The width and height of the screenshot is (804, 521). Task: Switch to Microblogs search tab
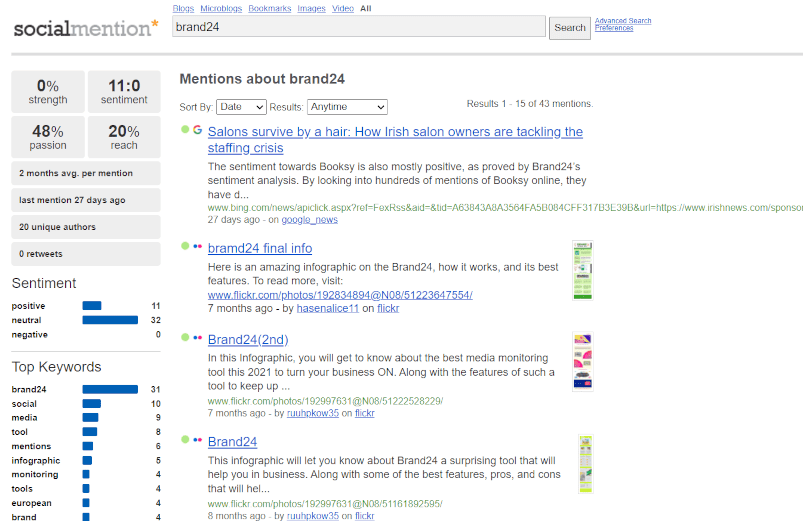point(221,8)
